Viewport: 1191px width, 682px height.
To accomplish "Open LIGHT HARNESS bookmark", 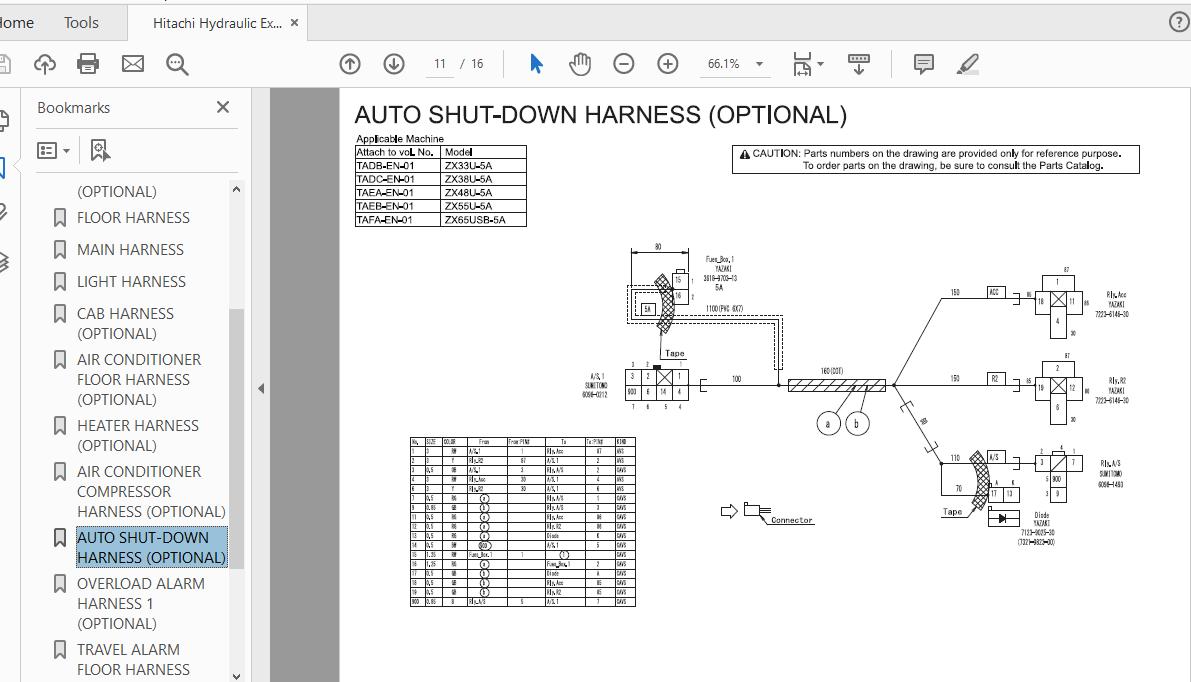I will 131,282.
